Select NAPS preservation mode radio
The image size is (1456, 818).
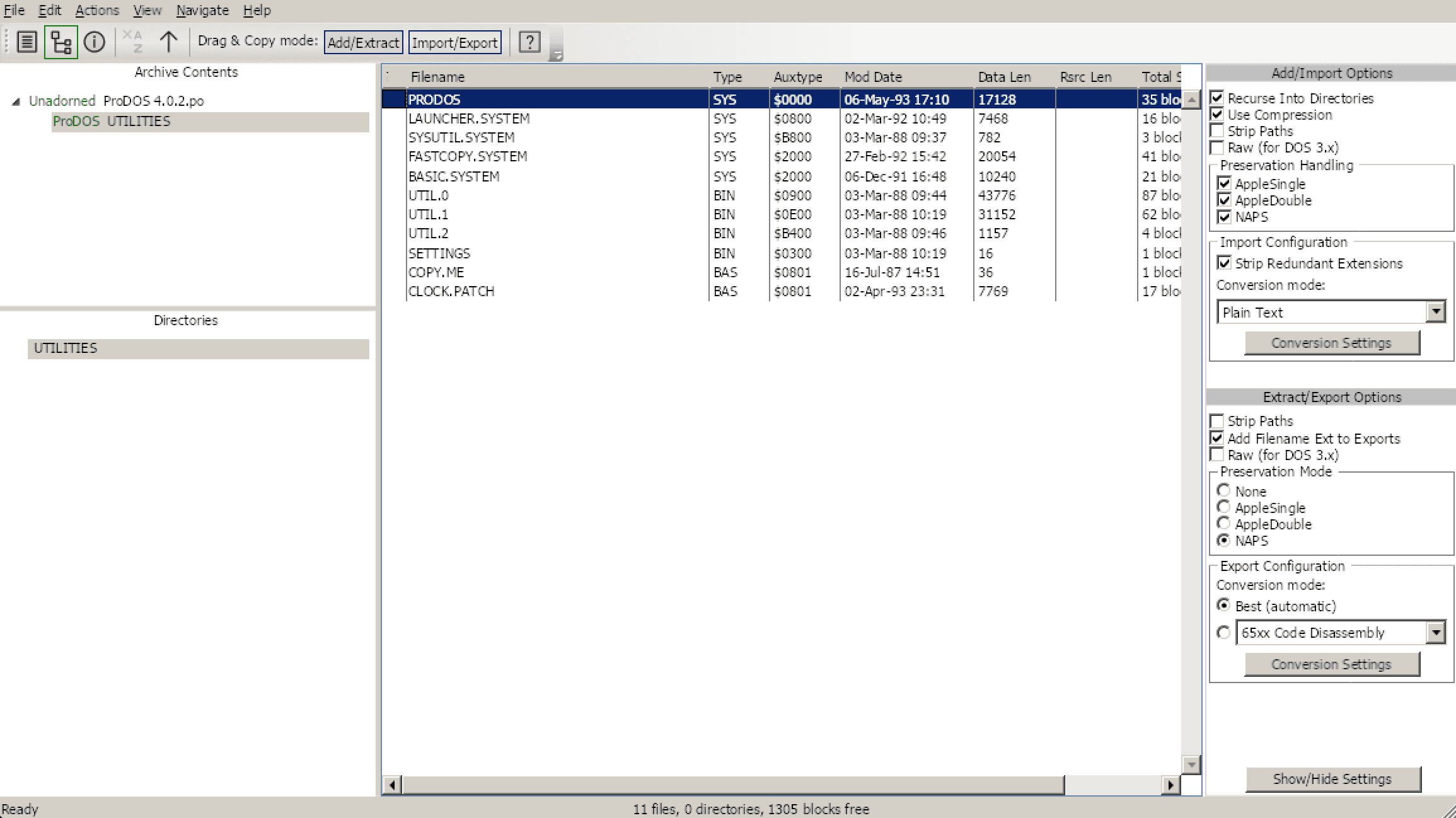point(1223,540)
